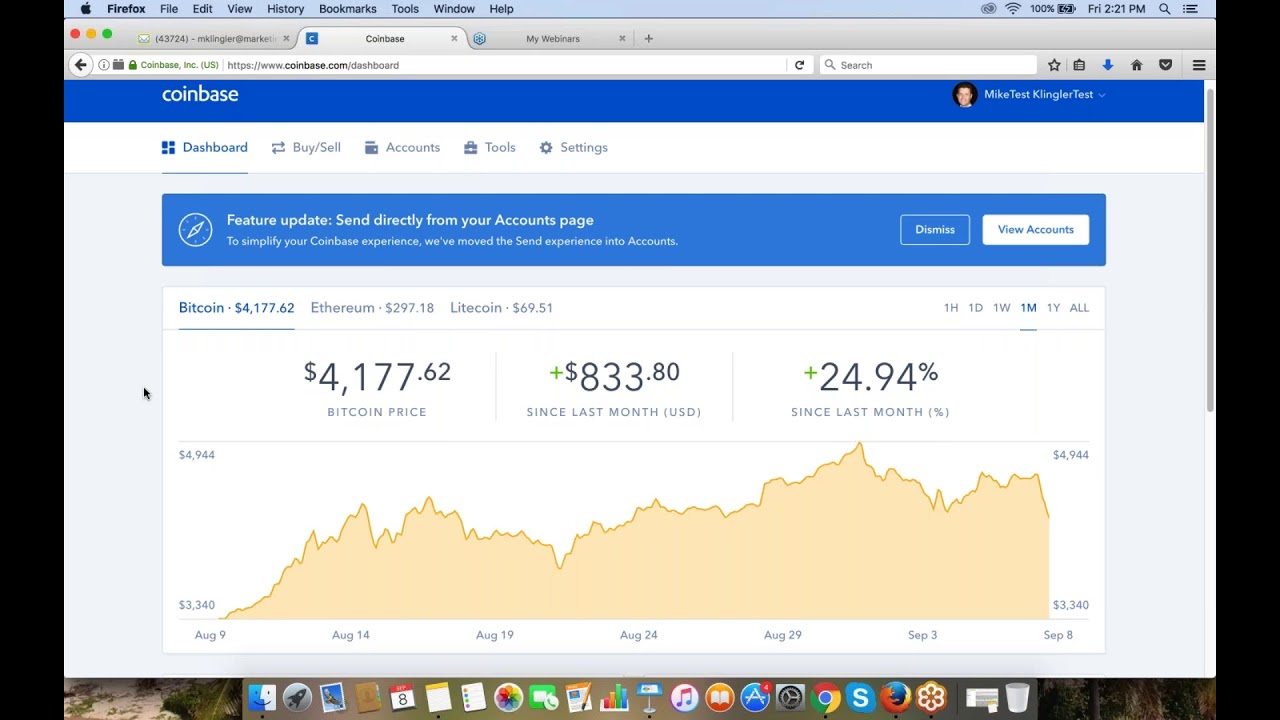Open Finder from the dock
Image resolution: width=1280 pixels, height=720 pixels.
262,697
